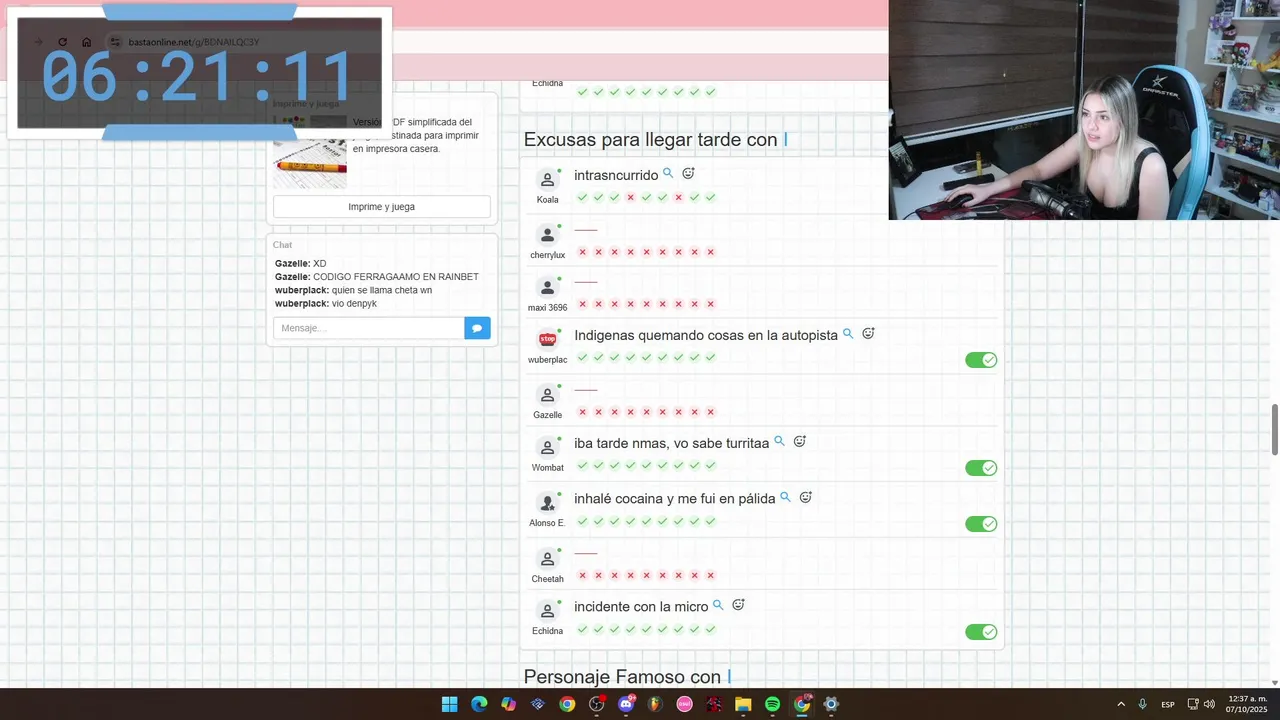
Task: Click 'Personaje Famoso con' heading
Action: click(x=627, y=677)
